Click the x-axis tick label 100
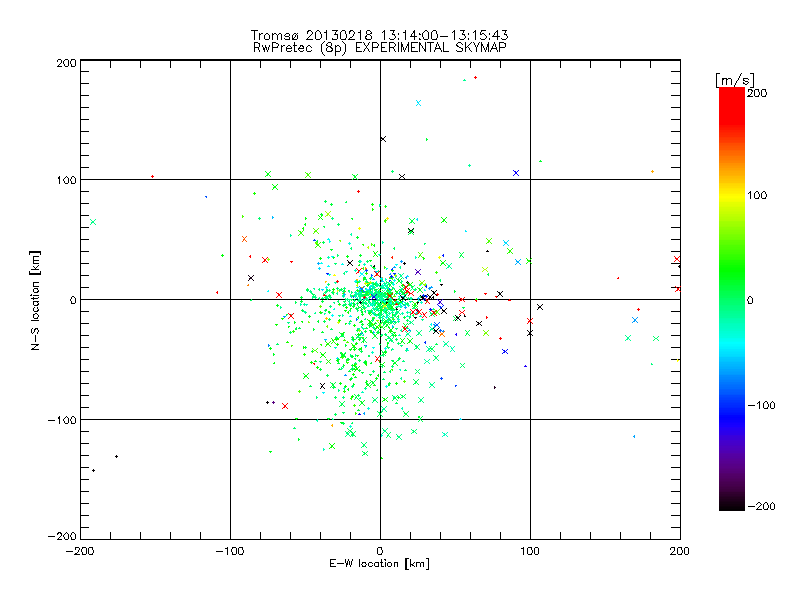 (x=530, y=551)
